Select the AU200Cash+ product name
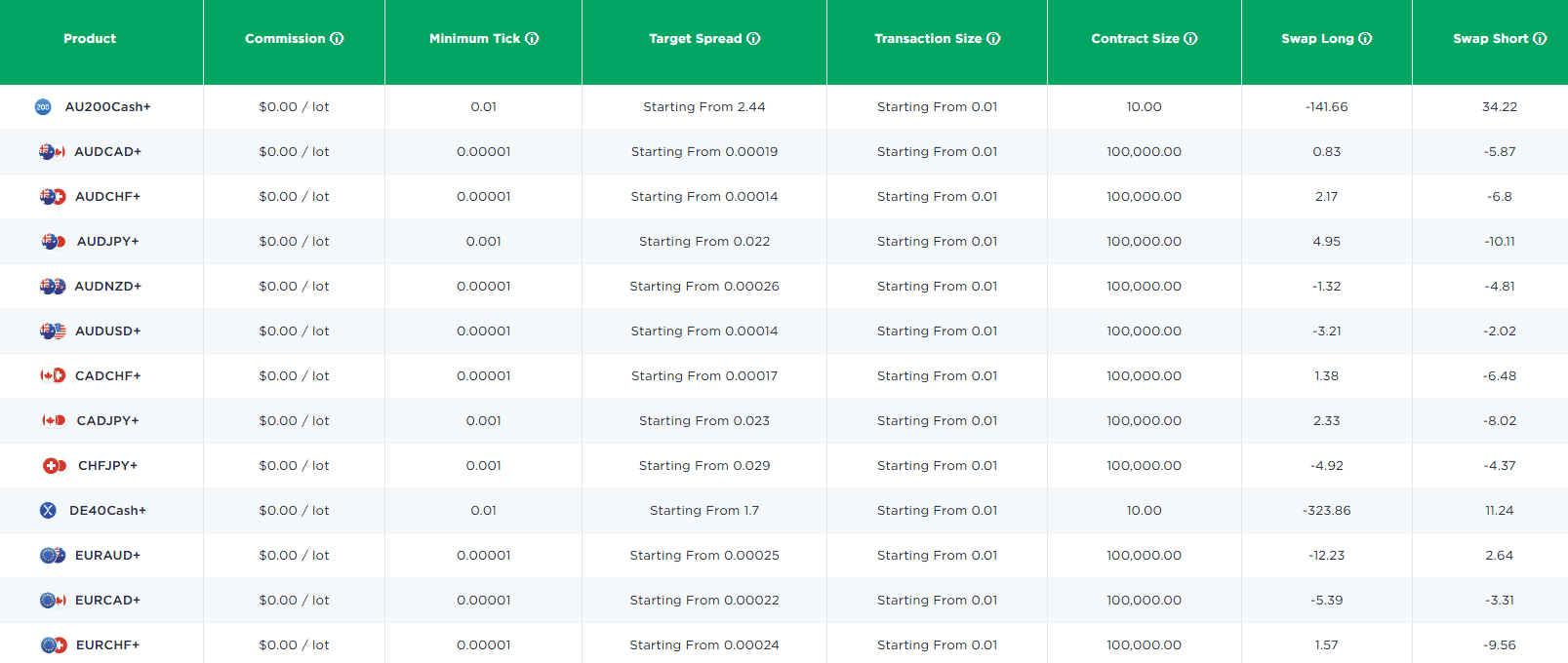Screen dimensions: 1568x663 tap(108, 107)
